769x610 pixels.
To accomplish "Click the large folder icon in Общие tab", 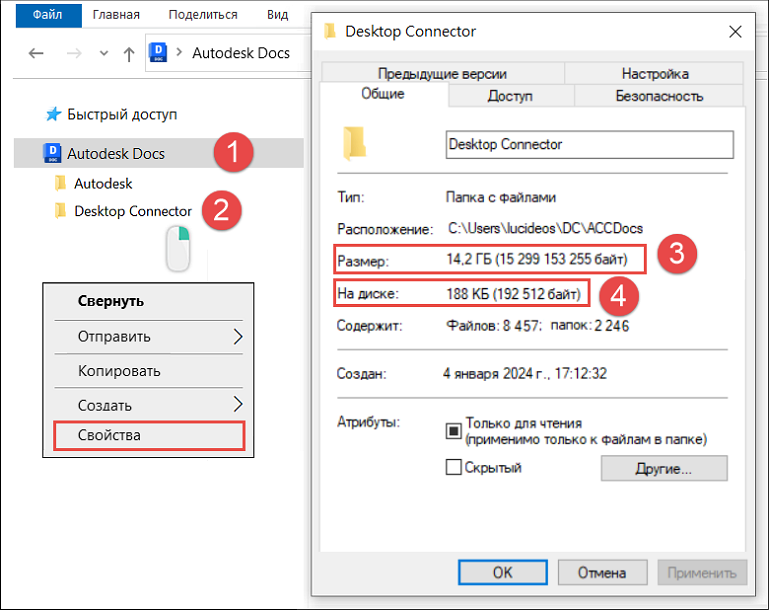I will coord(354,143).
